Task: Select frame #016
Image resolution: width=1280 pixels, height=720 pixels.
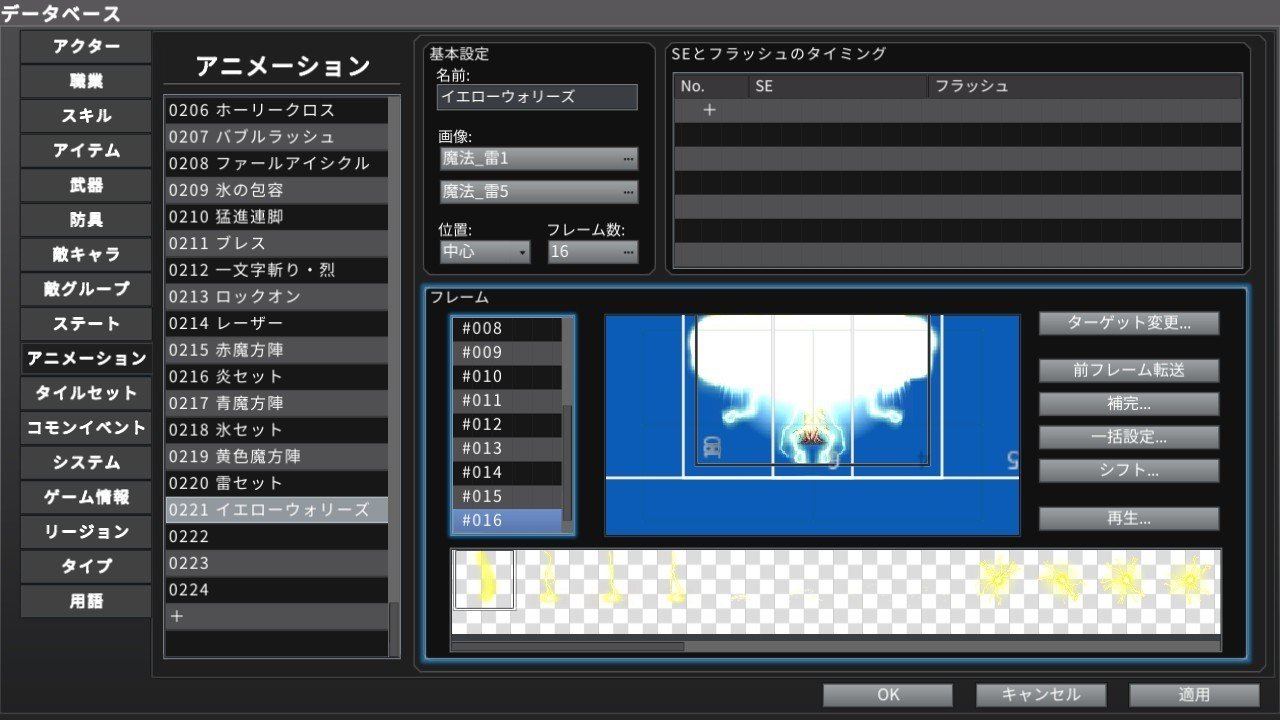Action: pos(507,521)
